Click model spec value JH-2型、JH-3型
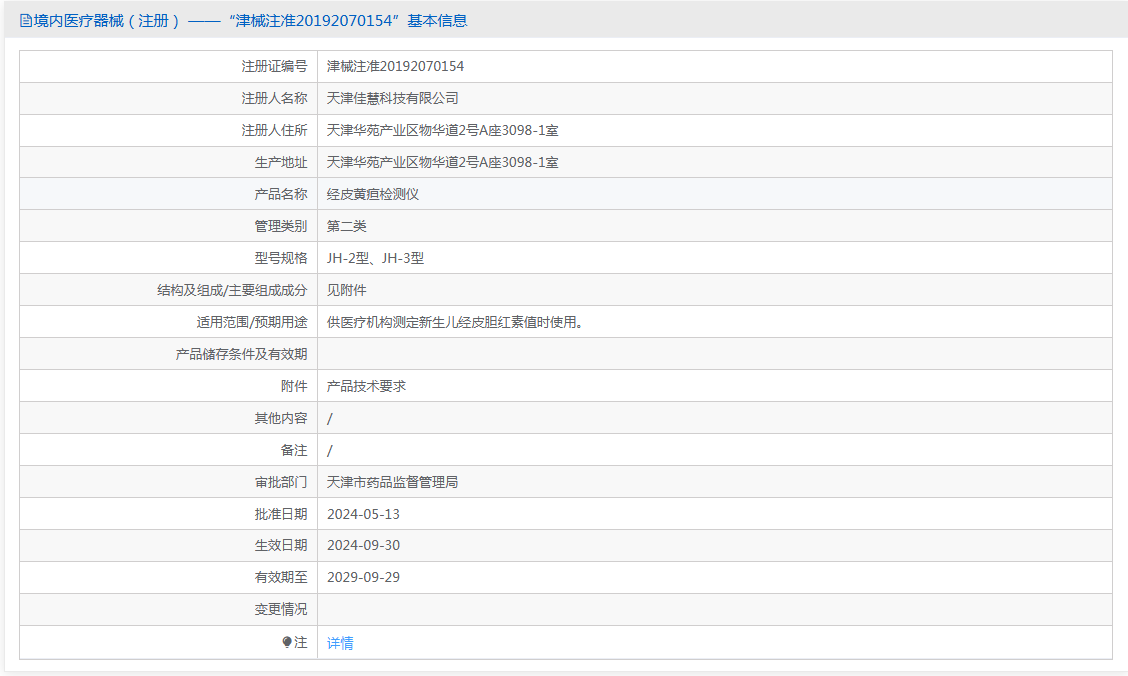 point(375,258)
